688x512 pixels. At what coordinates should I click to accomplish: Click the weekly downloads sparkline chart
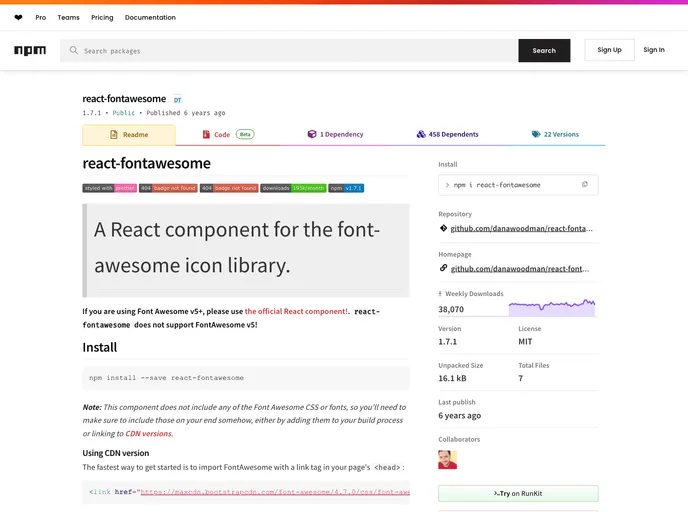coord(552,307)
